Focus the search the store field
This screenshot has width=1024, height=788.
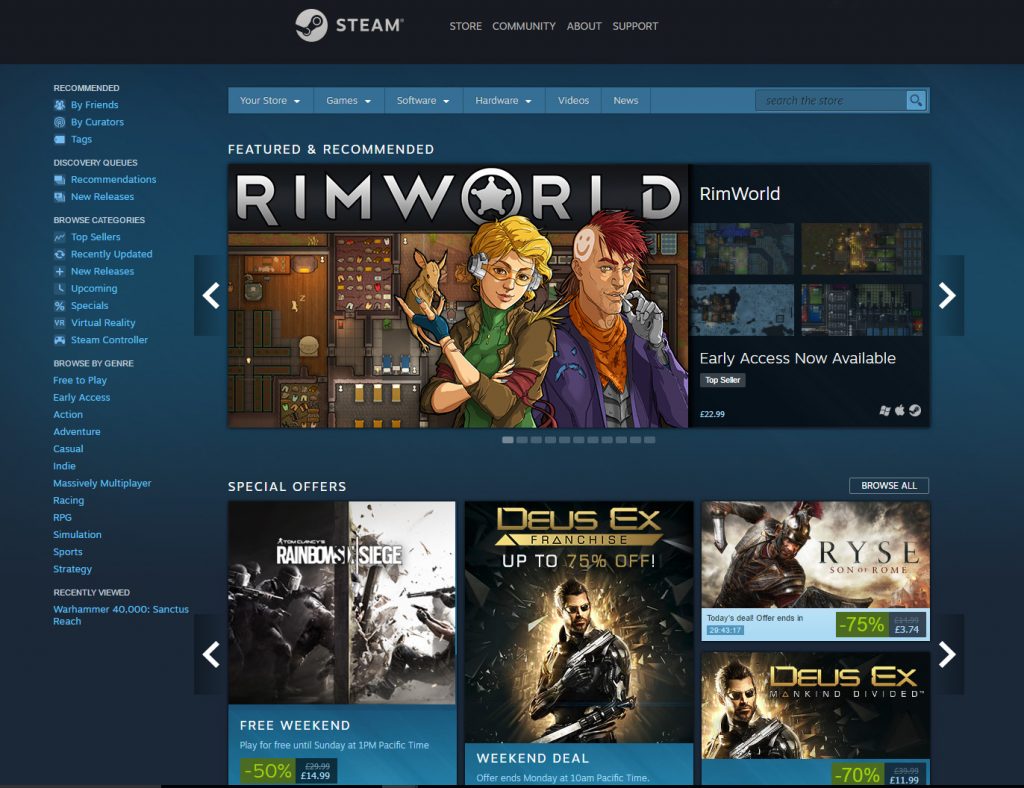831,101
